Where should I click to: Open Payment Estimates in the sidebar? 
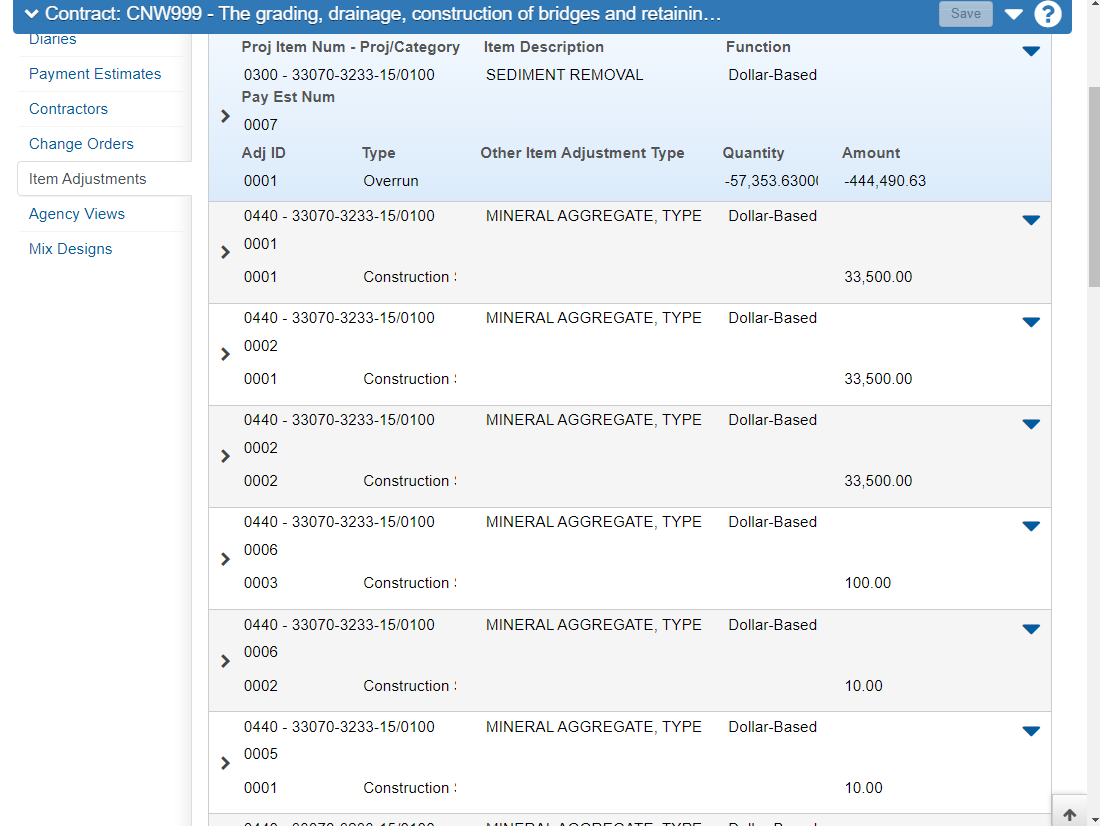tap(95, 74)
